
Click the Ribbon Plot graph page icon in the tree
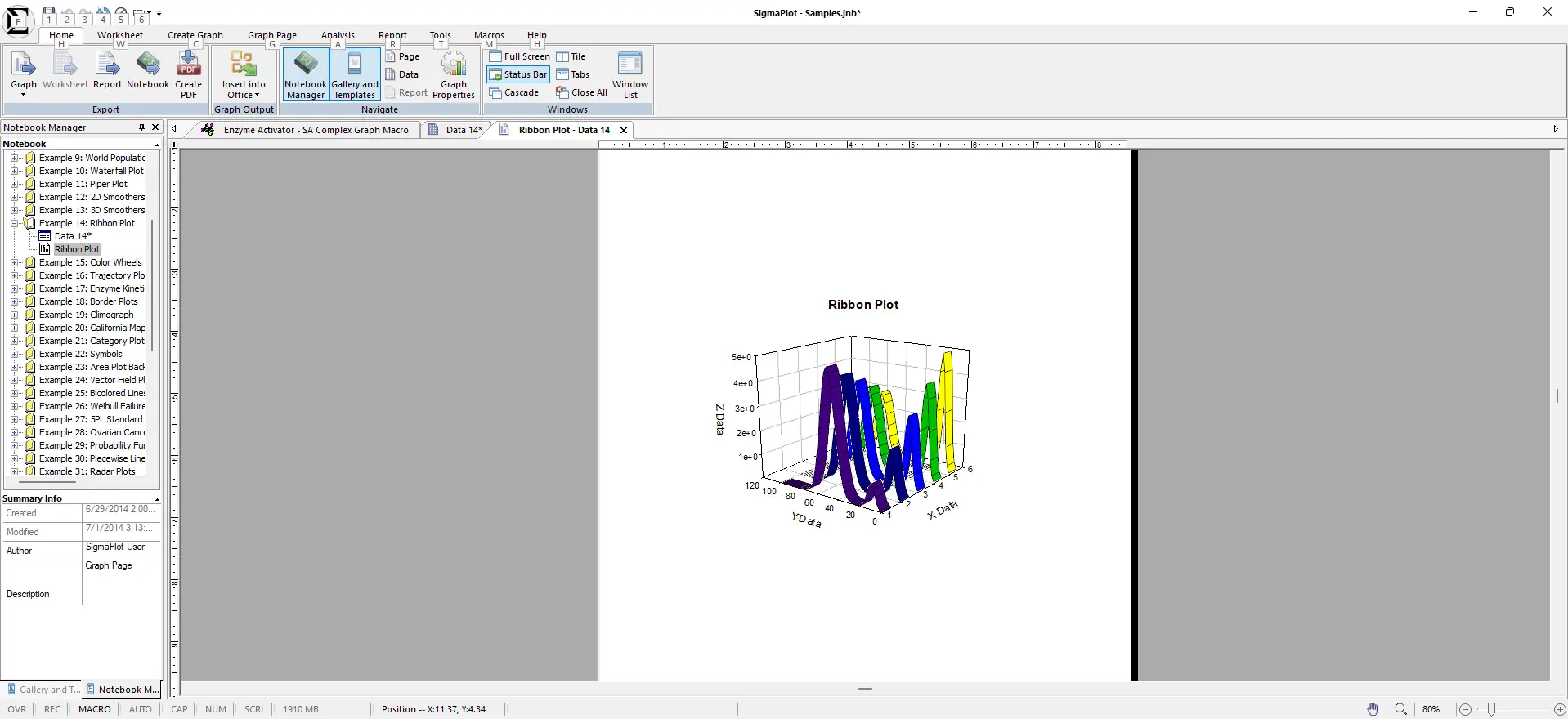[45, 249]
